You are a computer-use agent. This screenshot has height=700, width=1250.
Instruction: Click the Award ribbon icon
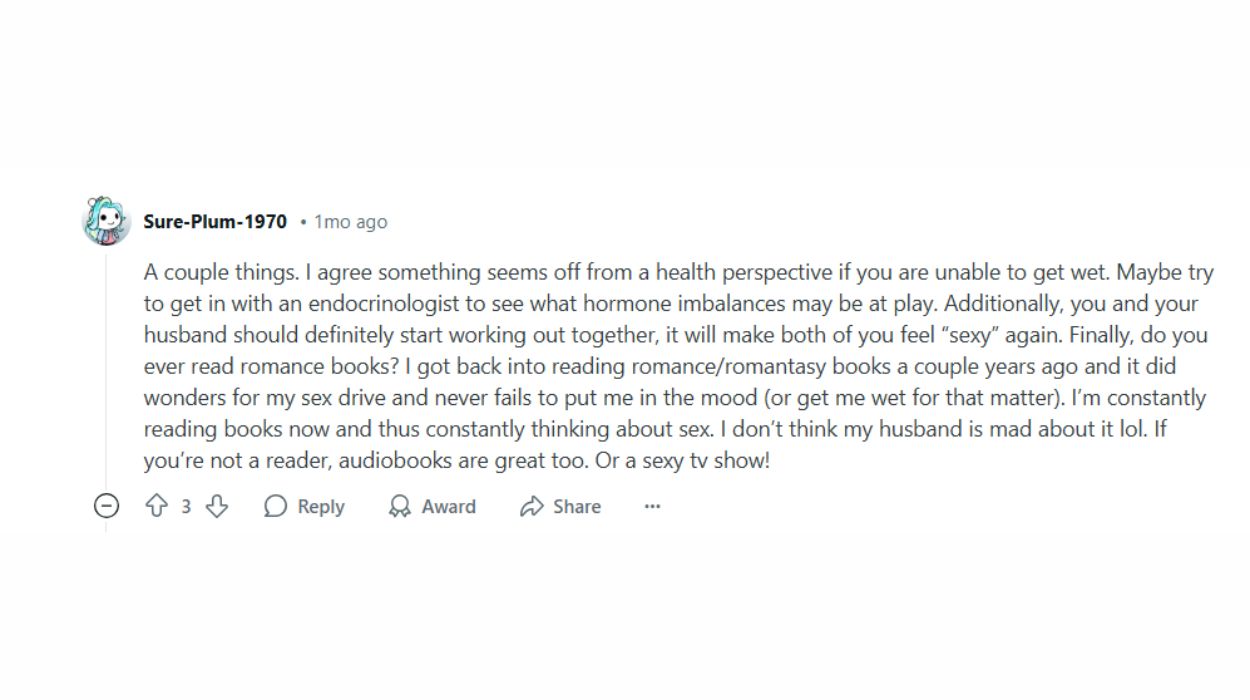pyautogui.click(x=400, y=506)
